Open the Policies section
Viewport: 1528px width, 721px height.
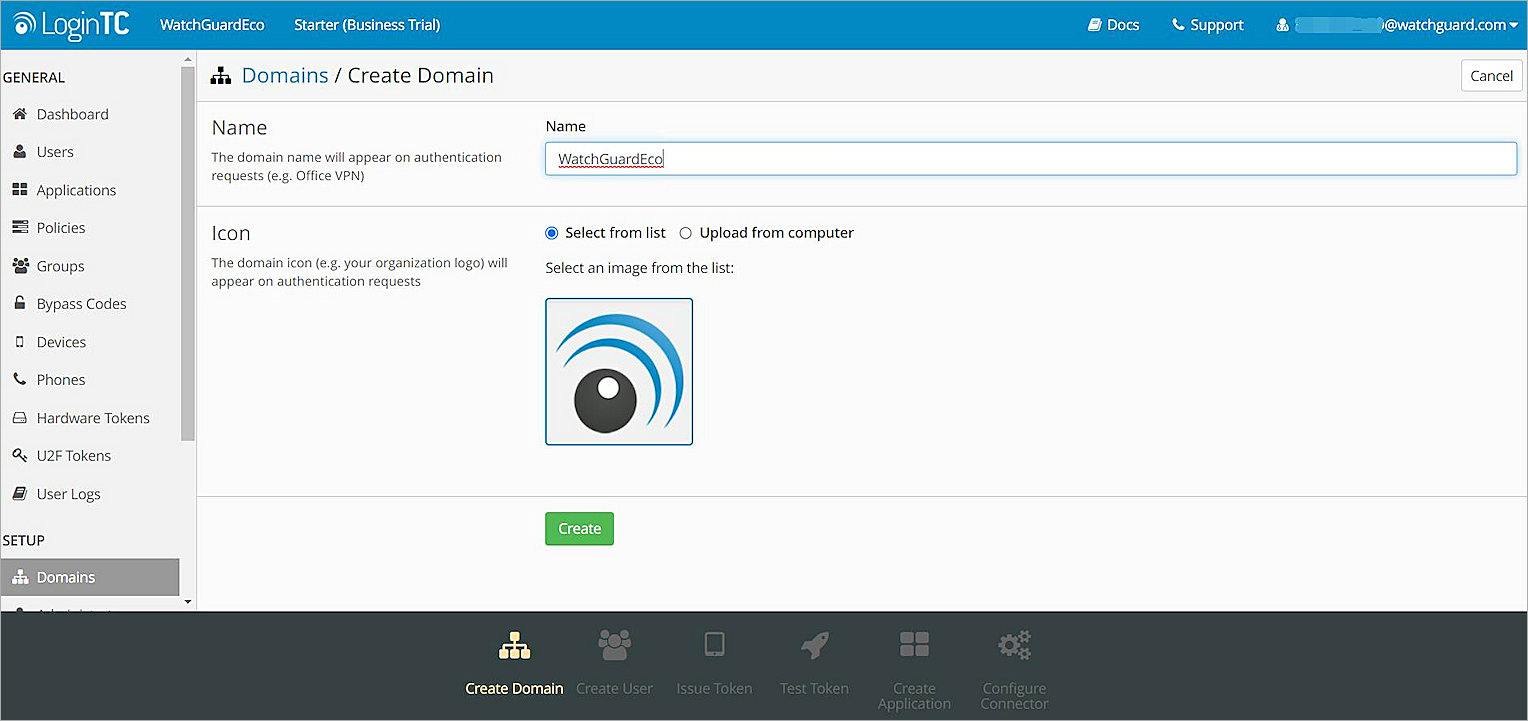click(x=60, y=227)
